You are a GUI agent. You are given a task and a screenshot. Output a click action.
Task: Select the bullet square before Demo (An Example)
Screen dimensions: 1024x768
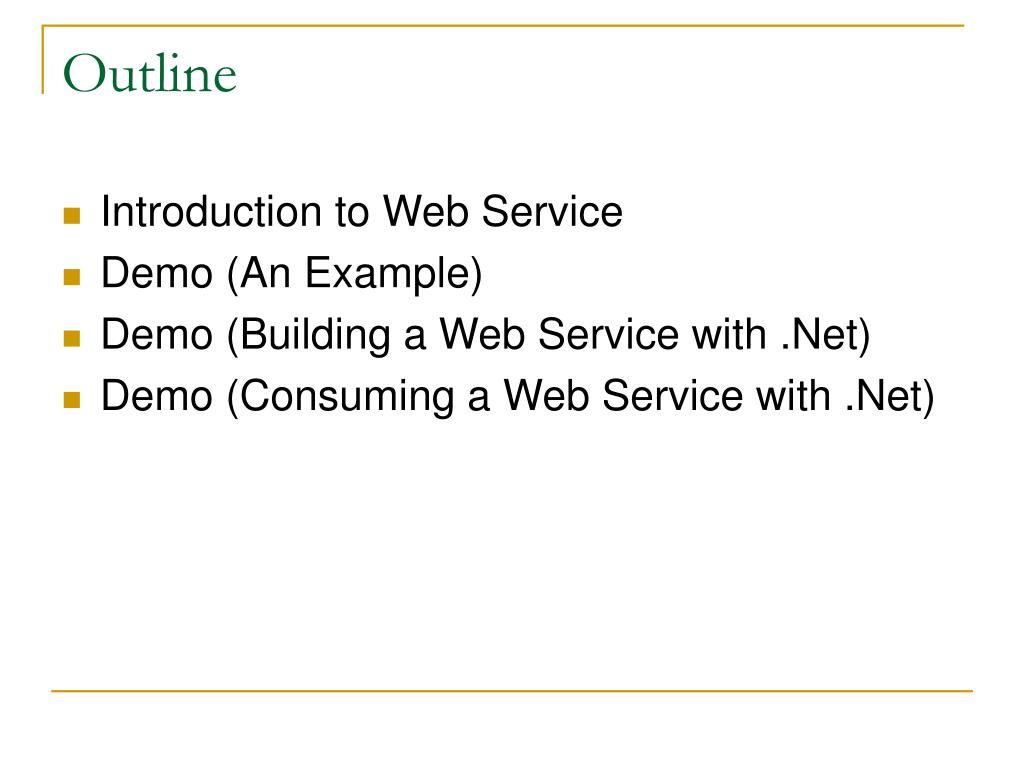(x=72, y=277)
